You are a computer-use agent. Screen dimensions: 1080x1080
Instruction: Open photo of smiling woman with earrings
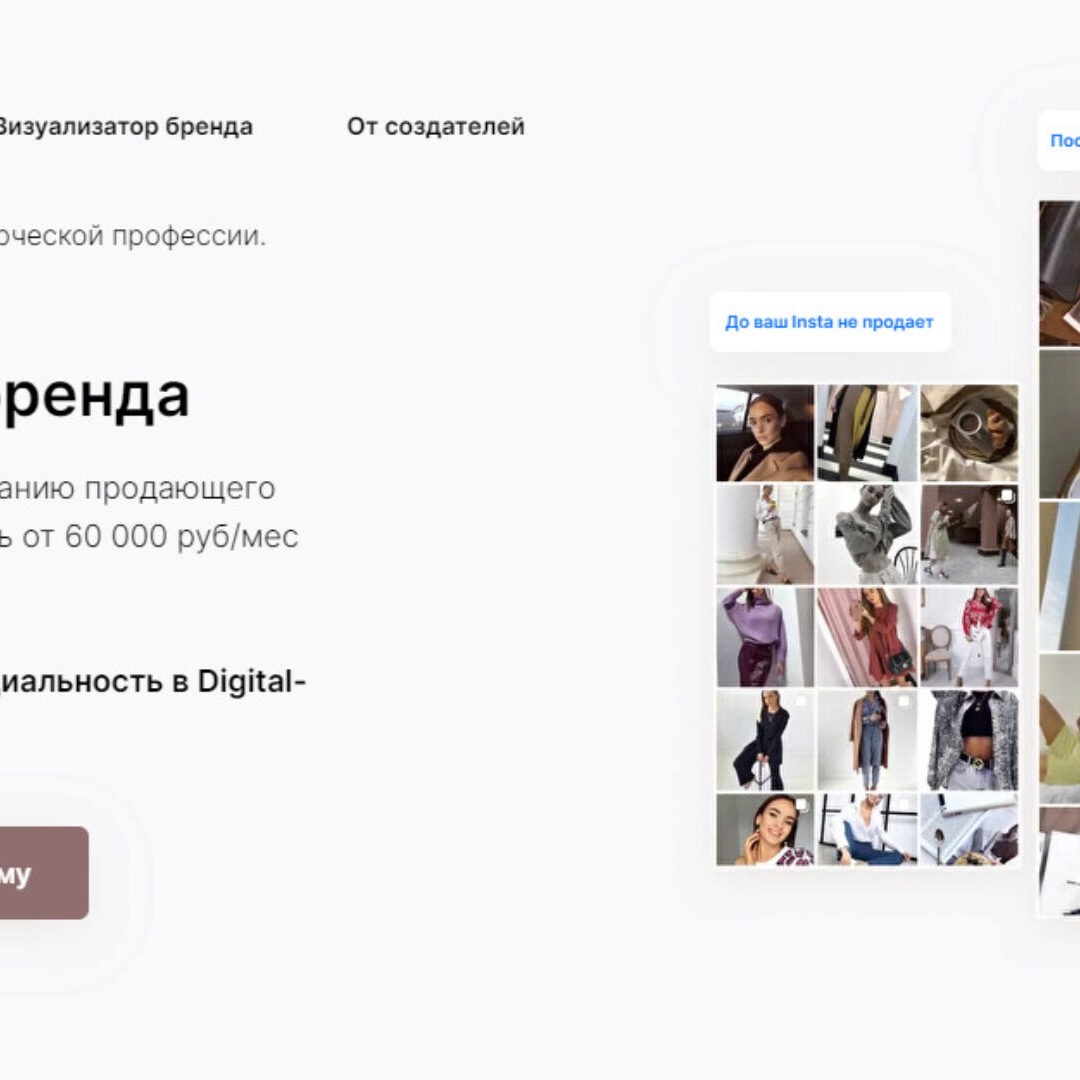pos(765,829)
